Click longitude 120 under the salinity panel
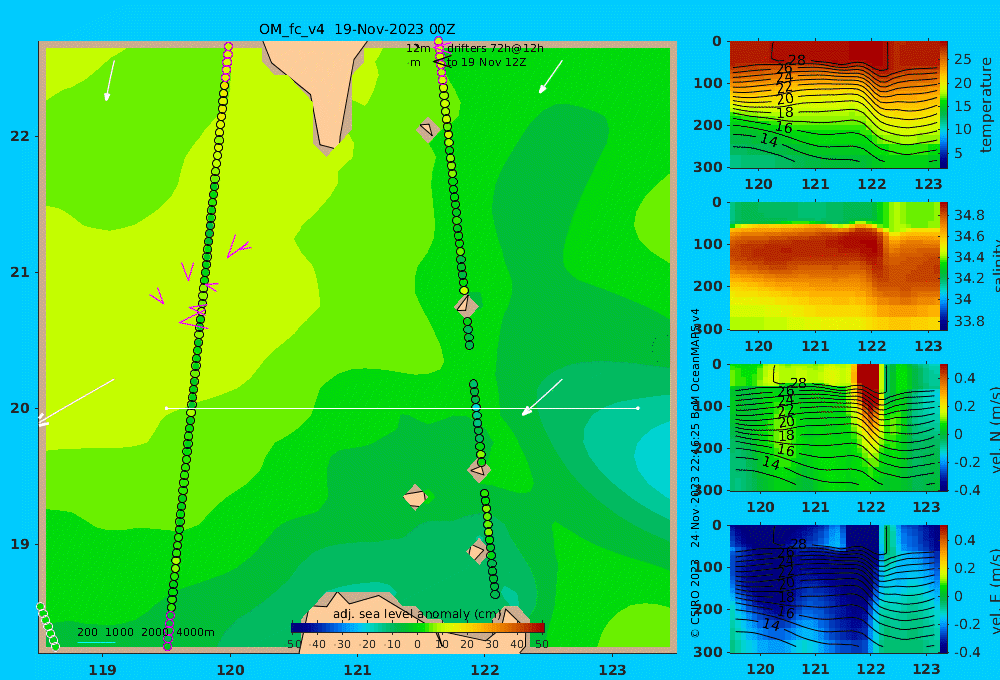This screenshot has height=680, width=1000. click(759, 346)
